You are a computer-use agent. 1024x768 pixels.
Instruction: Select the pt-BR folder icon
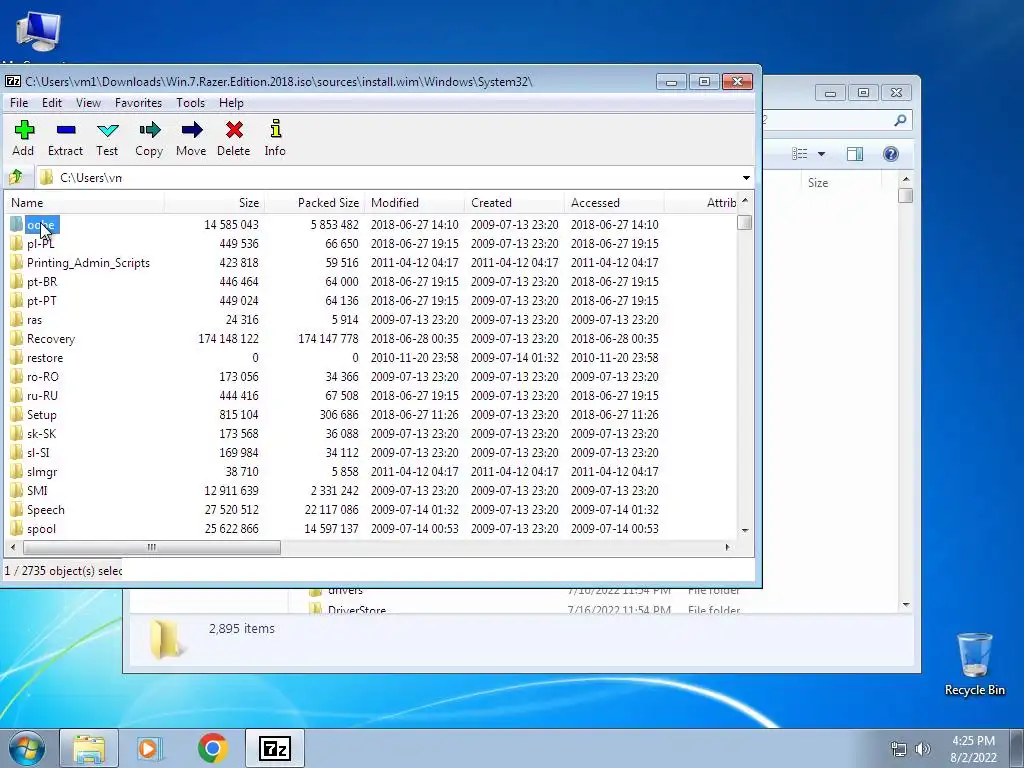[x=16, y=281]
